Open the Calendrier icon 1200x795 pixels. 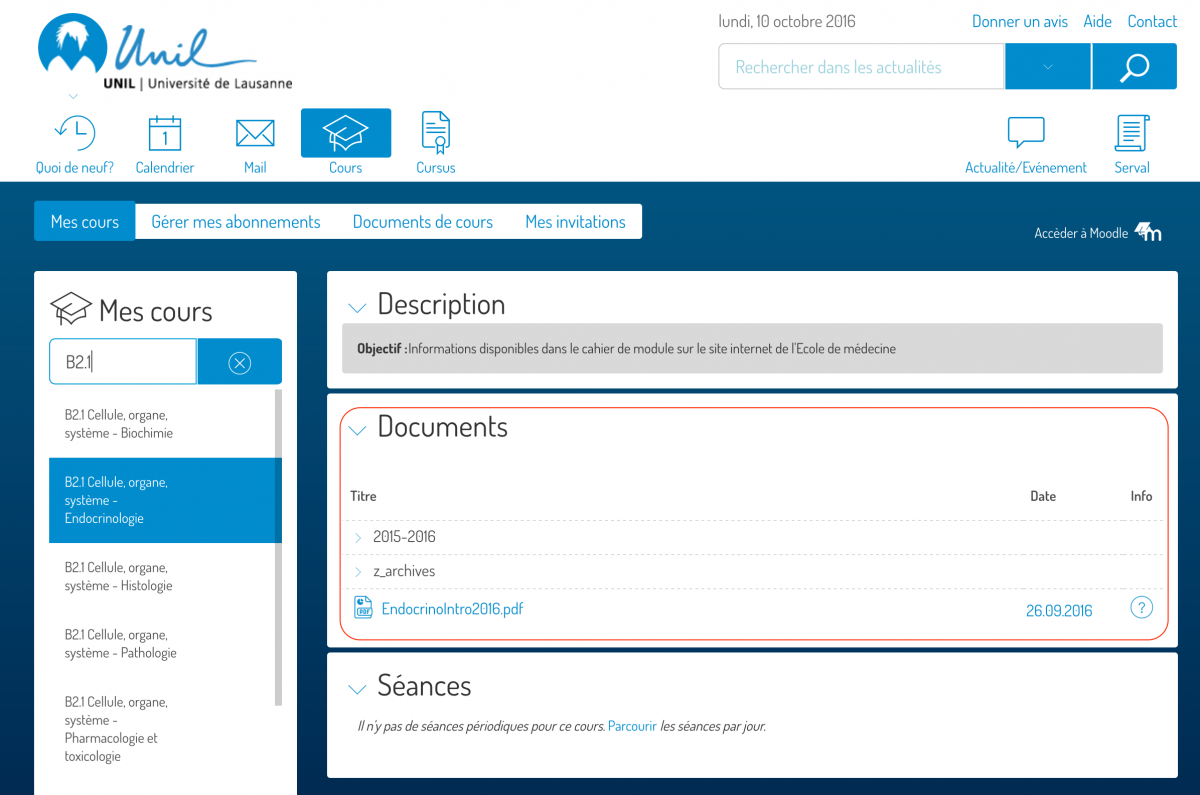(x=165, y=133)
